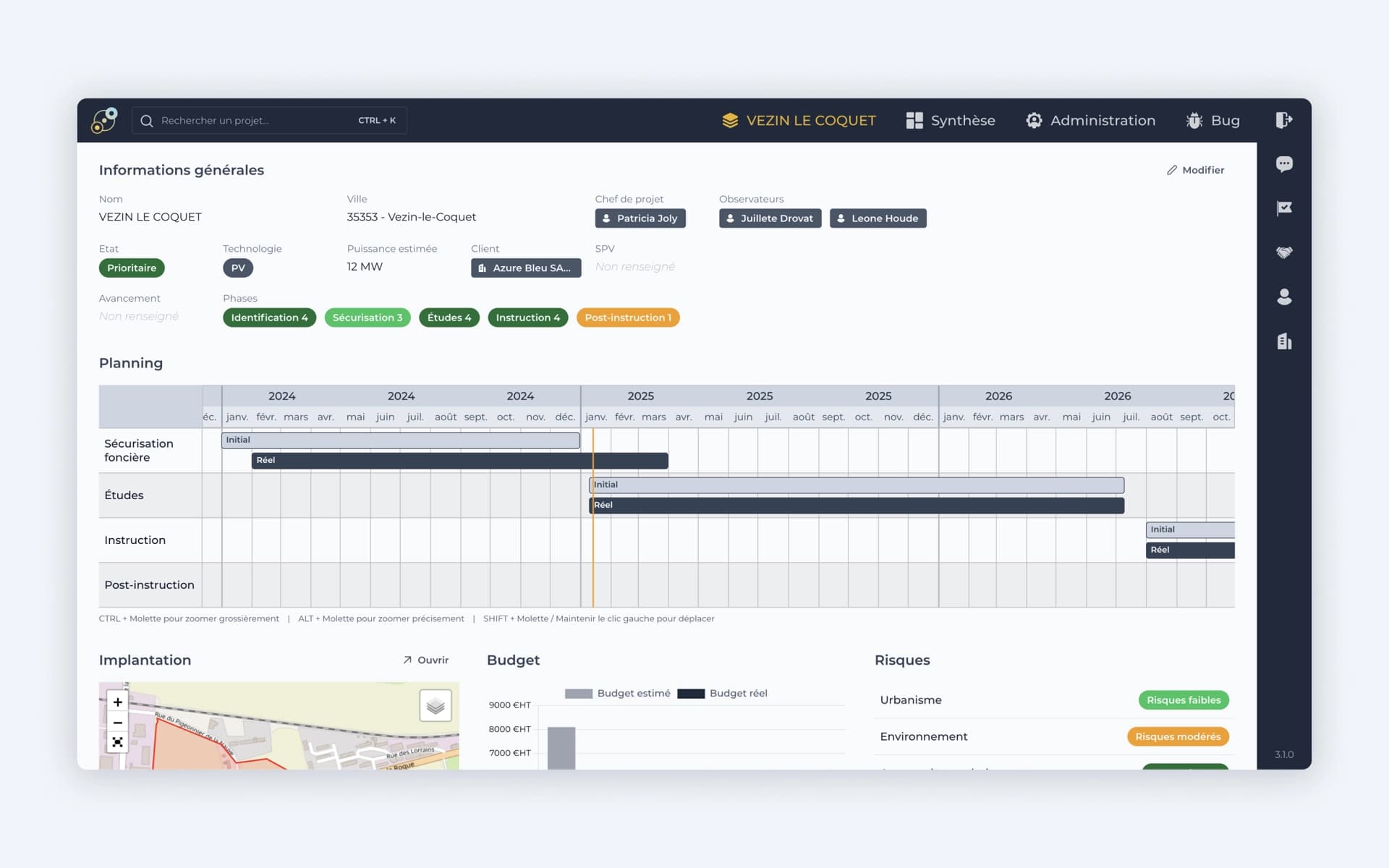Viewport: 1389px width, 868px height.
Task: Click the Juillete Drovat observer chip
Action: point(770,218)
